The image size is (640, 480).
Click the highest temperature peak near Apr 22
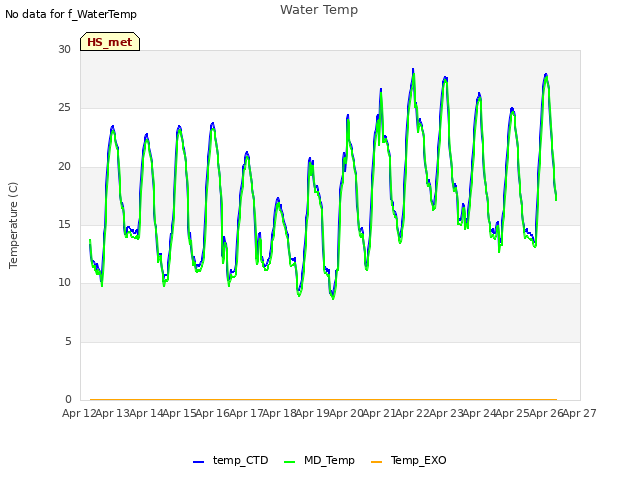[413, 70]
